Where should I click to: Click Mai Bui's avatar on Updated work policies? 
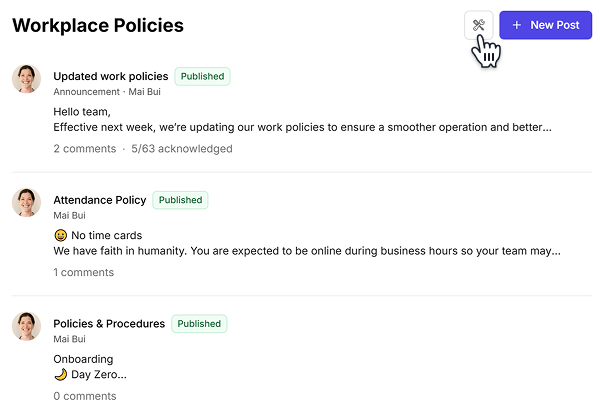26,79
